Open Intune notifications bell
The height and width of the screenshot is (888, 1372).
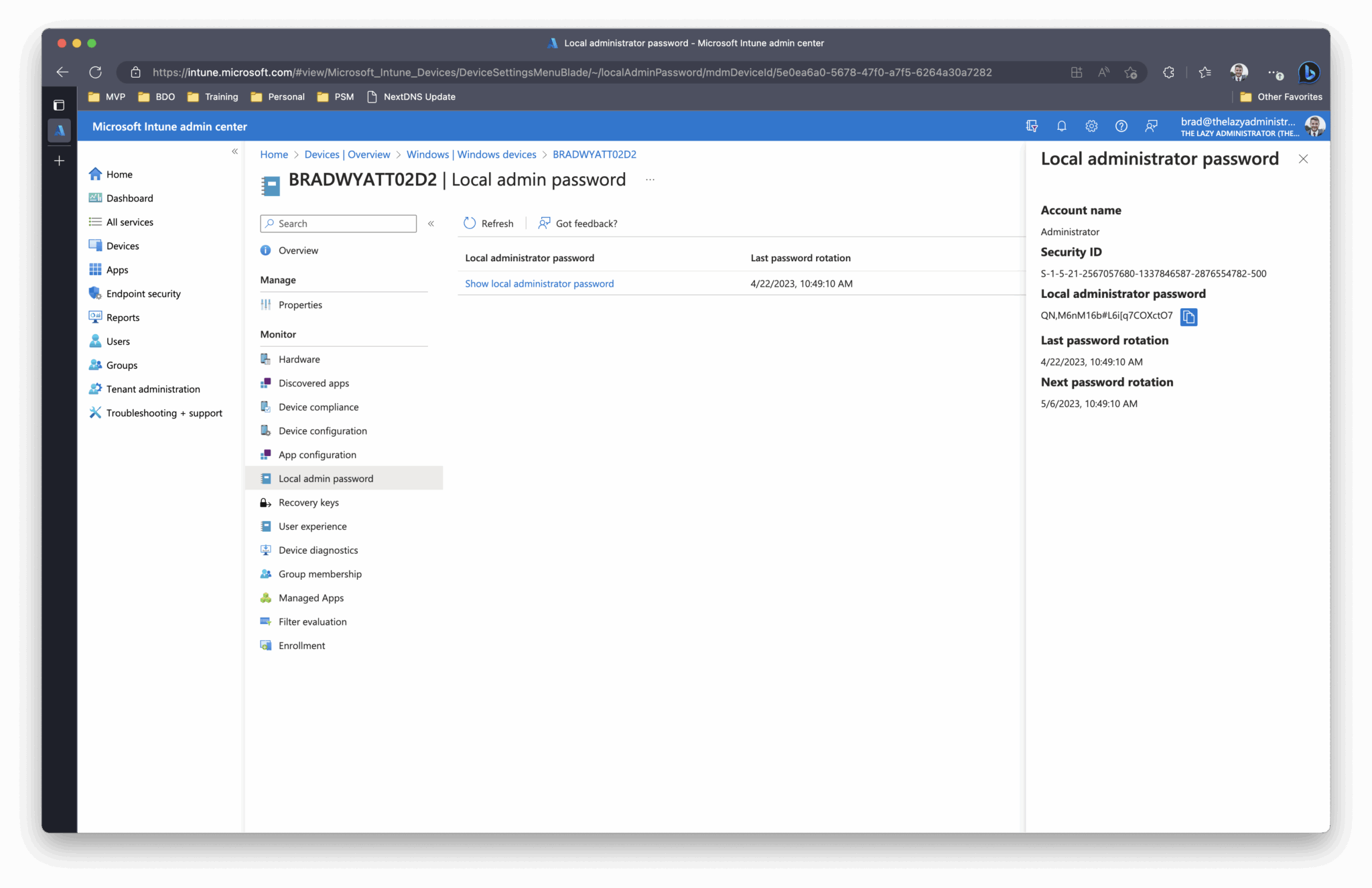click(x=1061, y=126)
